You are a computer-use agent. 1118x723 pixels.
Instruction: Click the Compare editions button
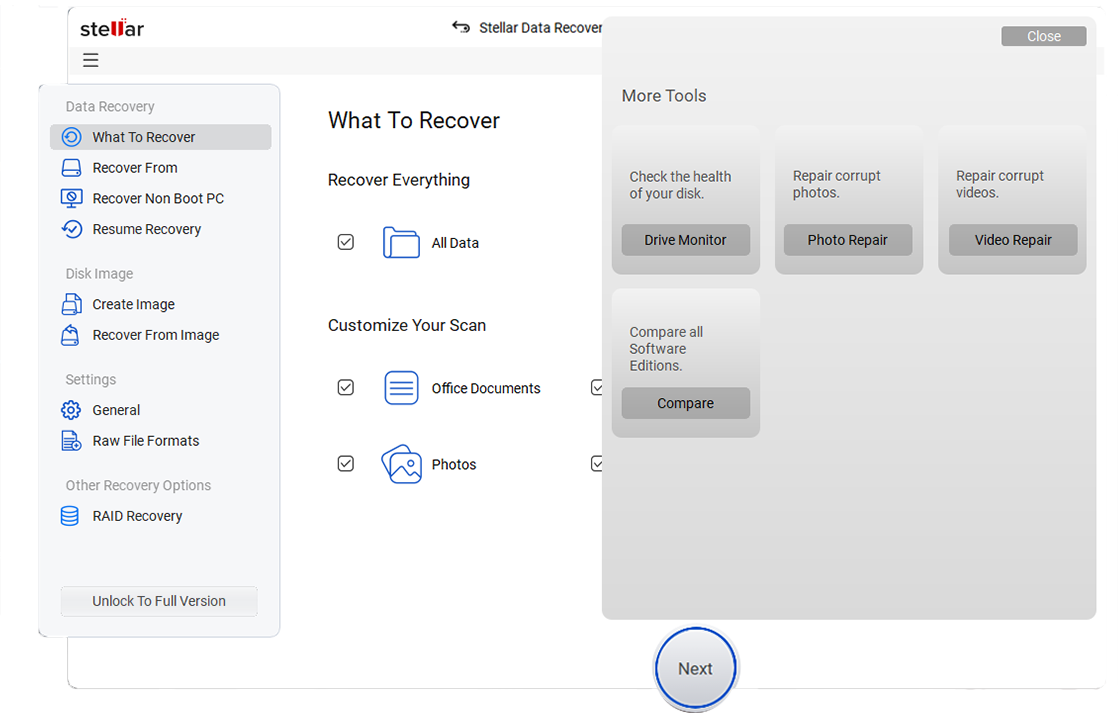[685, 404]
